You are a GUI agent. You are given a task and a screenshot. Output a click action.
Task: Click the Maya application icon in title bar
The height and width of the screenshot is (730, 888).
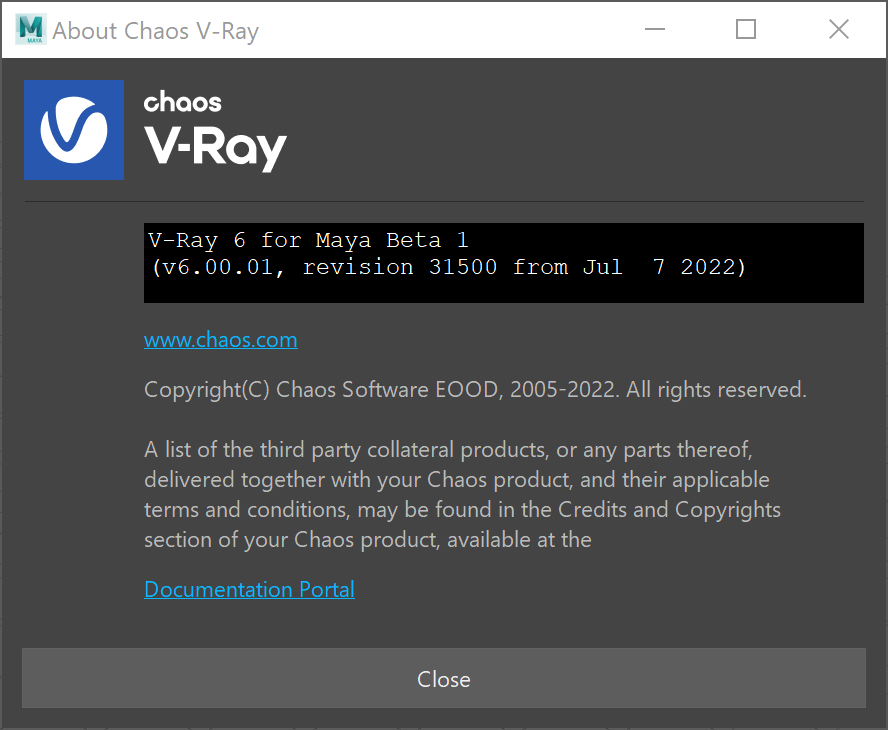31,29
